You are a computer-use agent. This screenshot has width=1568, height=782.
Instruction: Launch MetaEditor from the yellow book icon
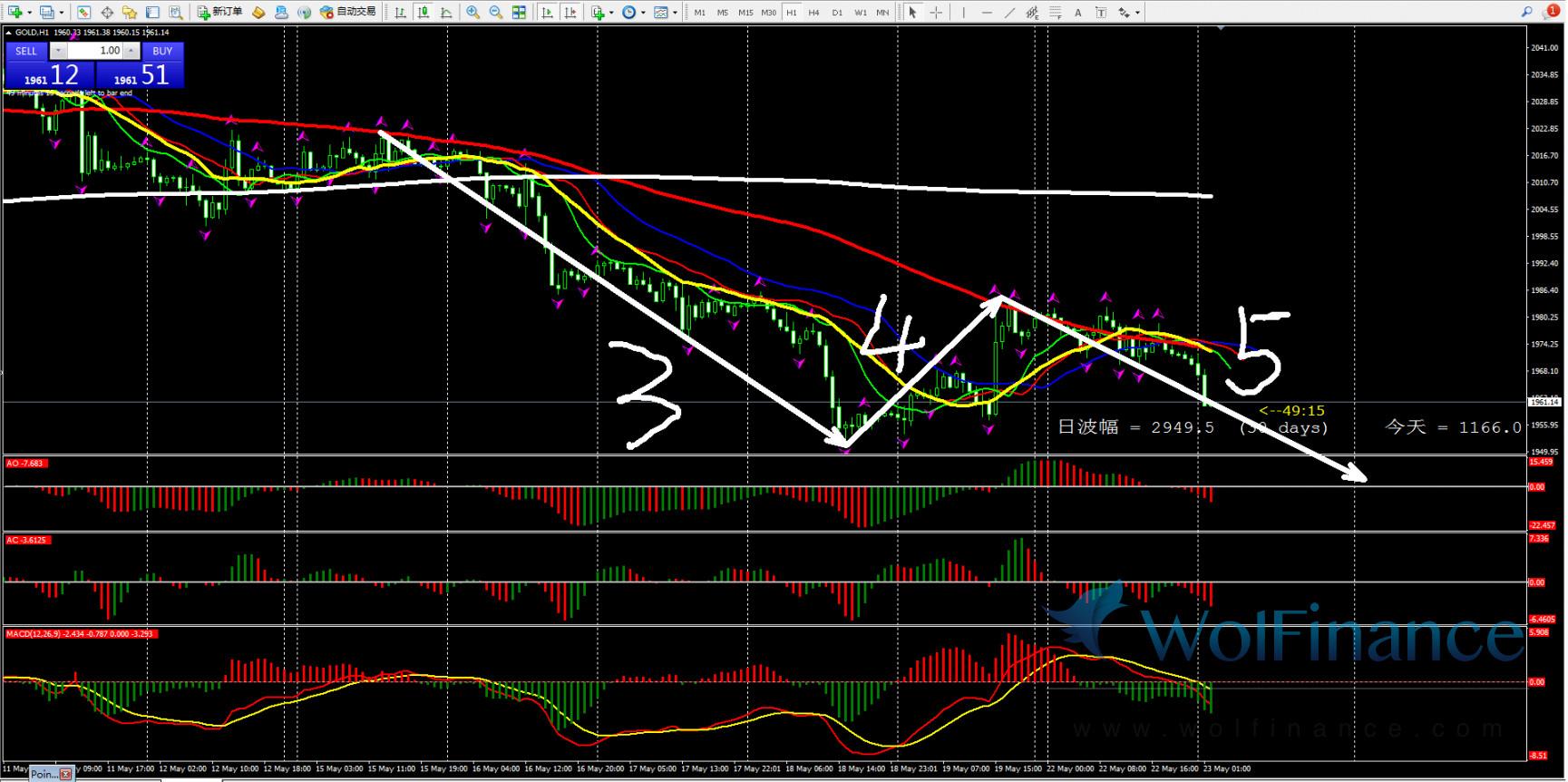click(258, 12)
